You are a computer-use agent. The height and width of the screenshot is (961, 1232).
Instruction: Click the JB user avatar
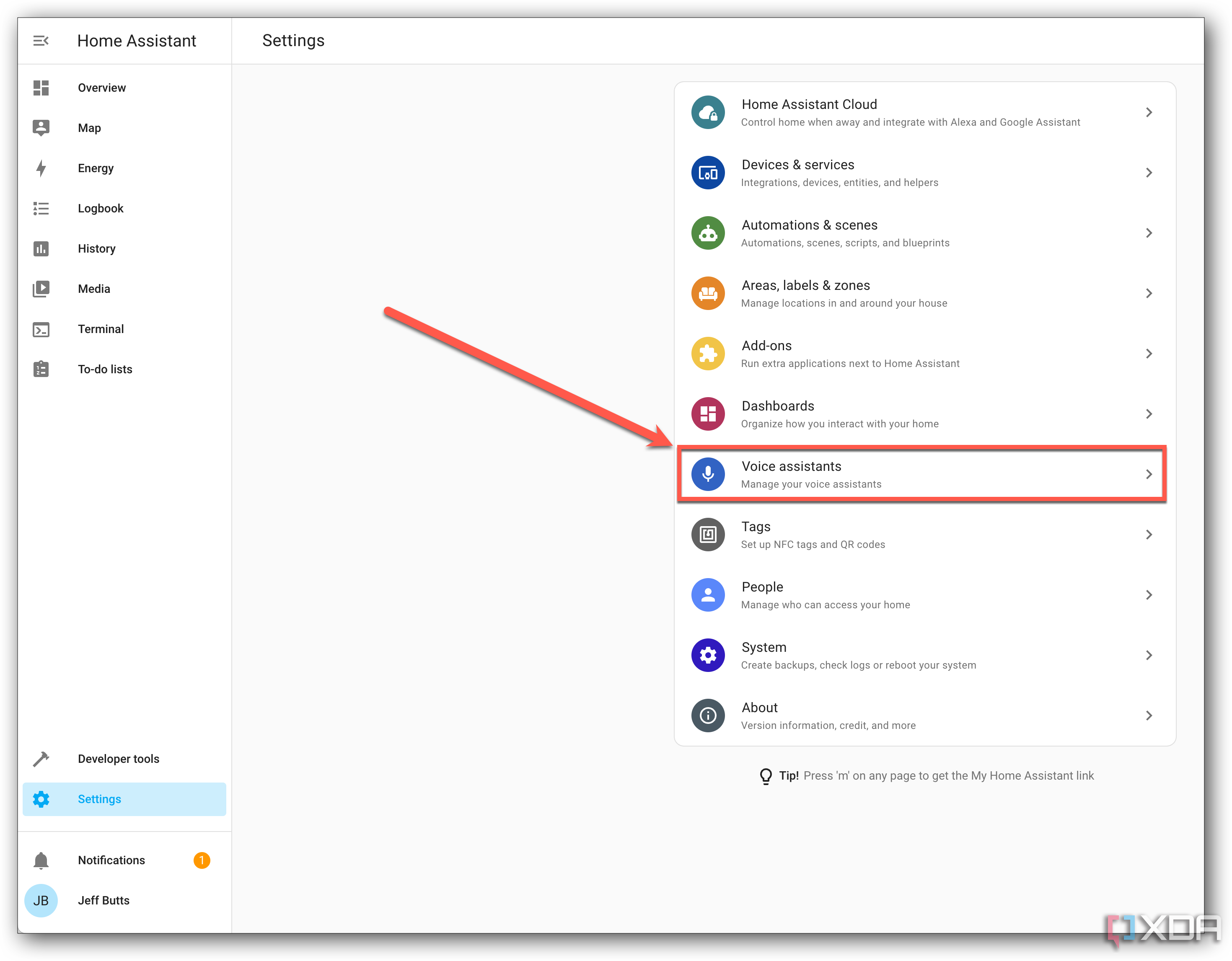[x=41, y=901]
